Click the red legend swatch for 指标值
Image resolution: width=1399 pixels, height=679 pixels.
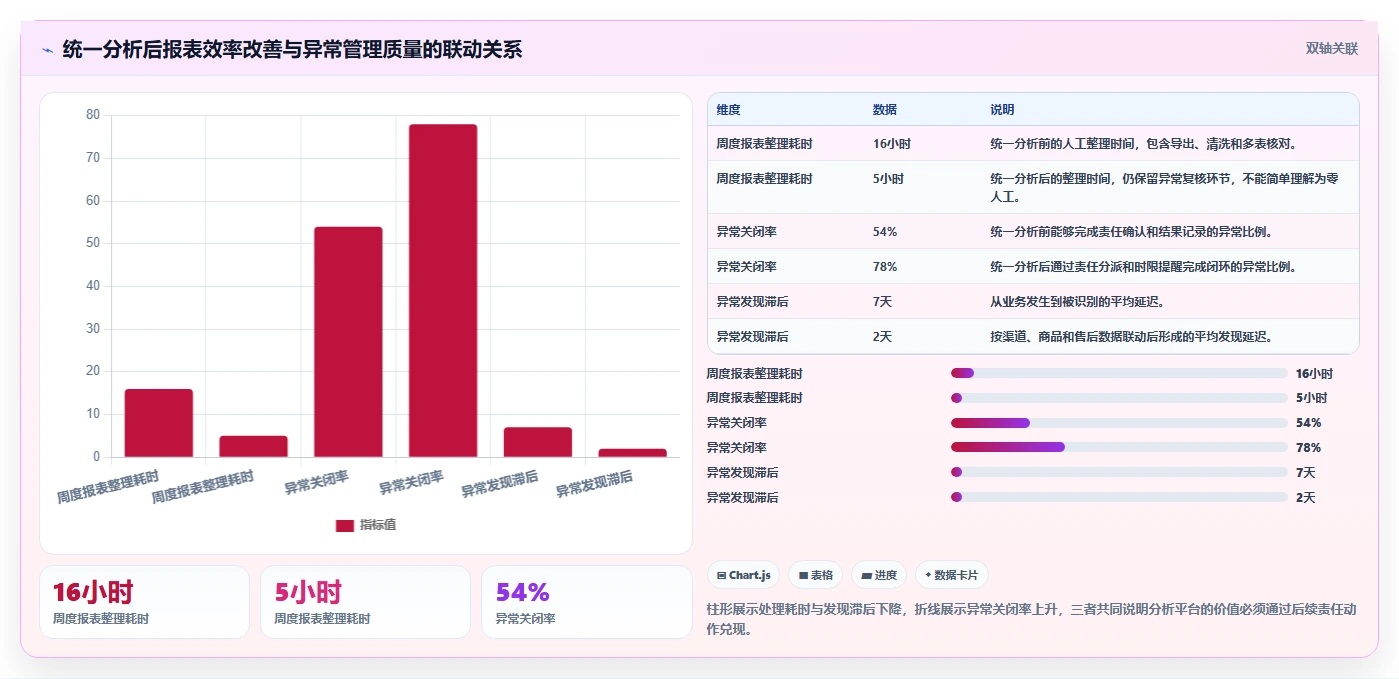pyautogui.click(x=344, y=525)
